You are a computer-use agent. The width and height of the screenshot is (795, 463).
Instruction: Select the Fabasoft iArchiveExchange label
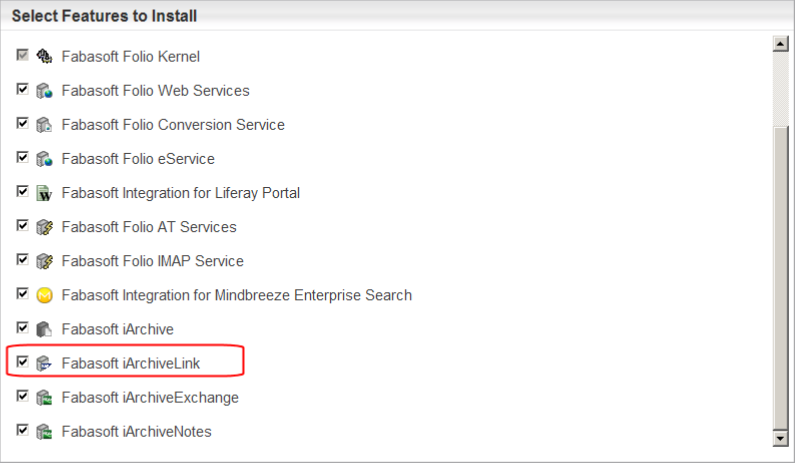click(150, 397)
